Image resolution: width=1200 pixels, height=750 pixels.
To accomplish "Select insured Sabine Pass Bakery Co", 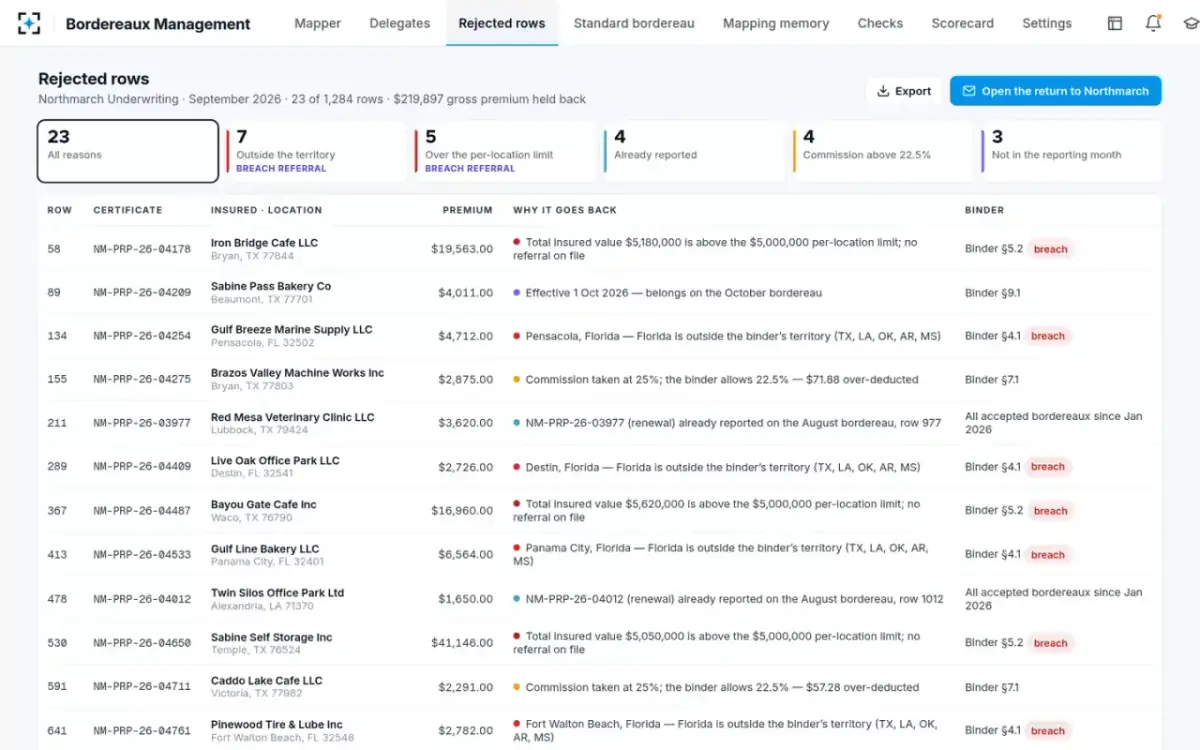I will point(271,286).
